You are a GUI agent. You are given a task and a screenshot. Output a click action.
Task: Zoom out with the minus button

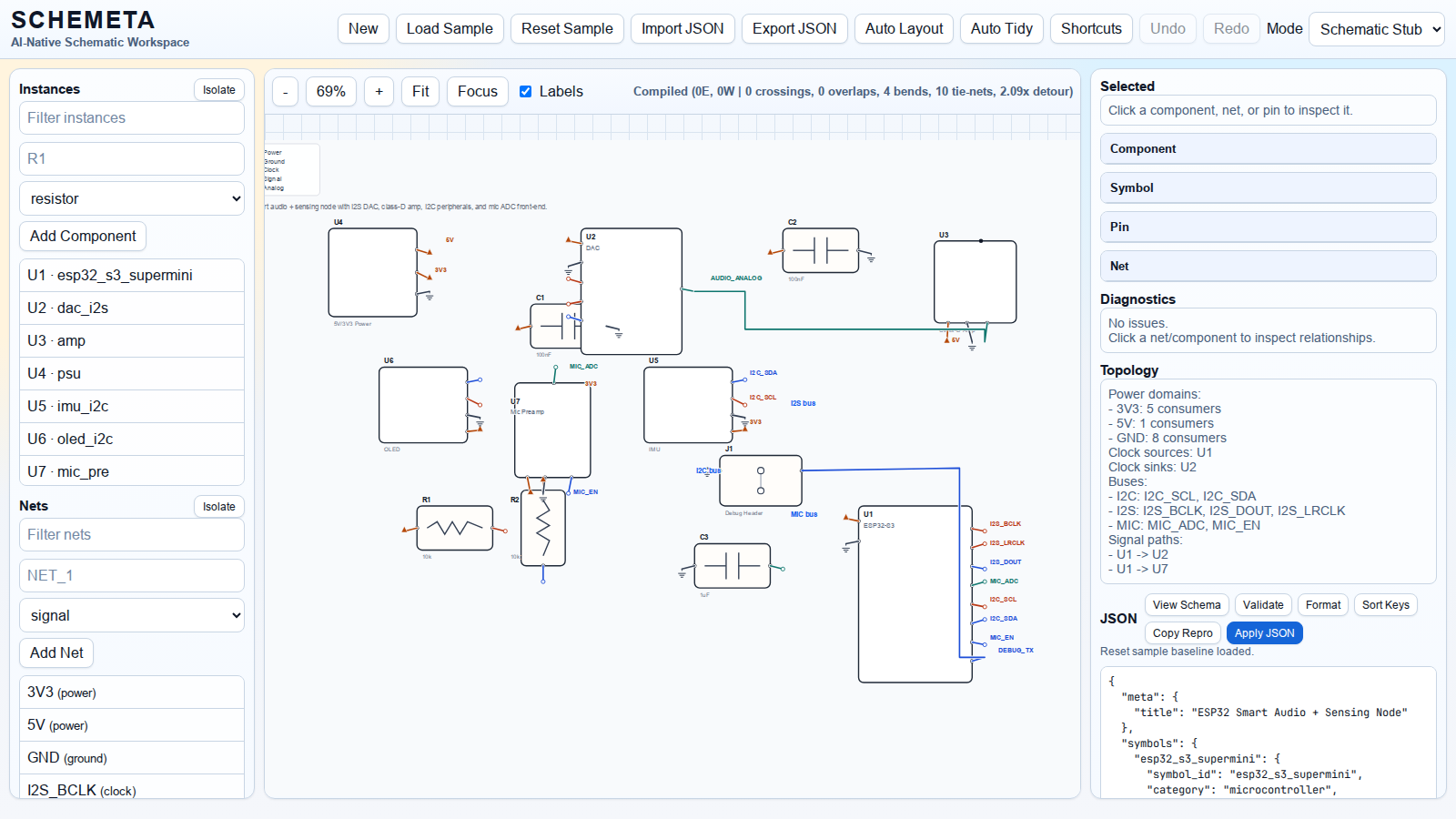286,92
